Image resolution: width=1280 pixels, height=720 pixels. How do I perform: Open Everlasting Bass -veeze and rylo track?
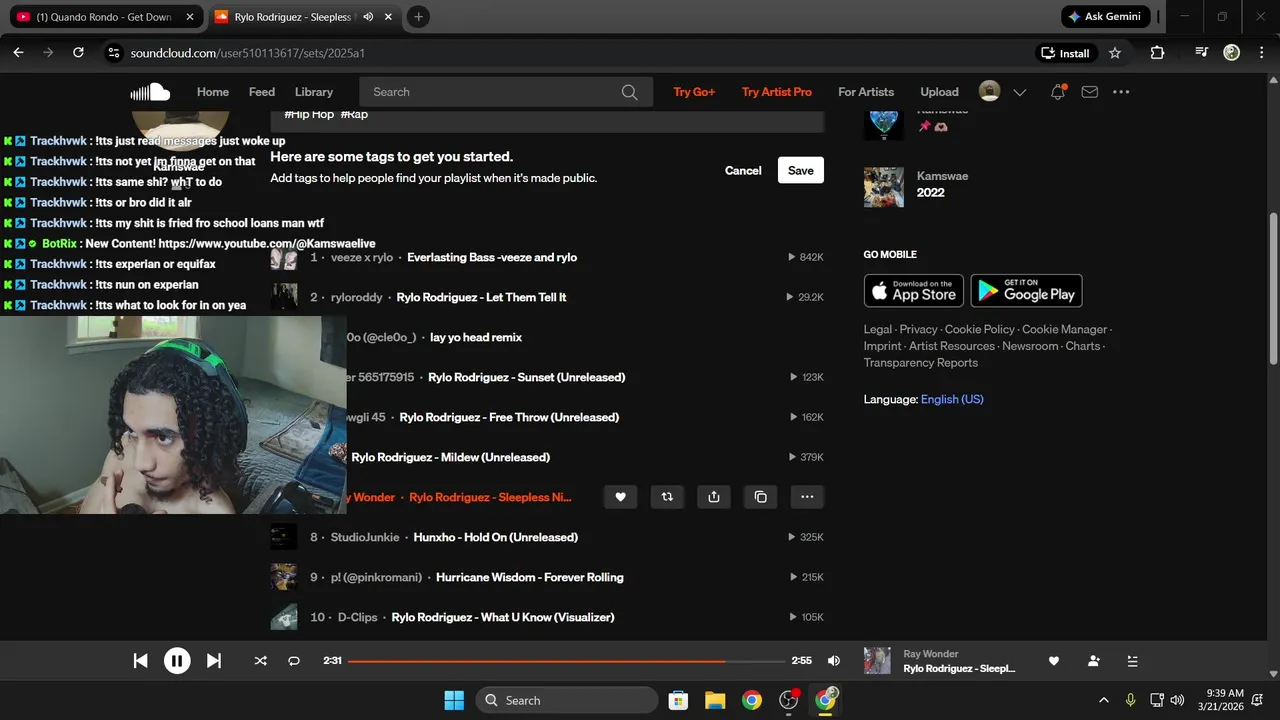click(x=492, y=257)
